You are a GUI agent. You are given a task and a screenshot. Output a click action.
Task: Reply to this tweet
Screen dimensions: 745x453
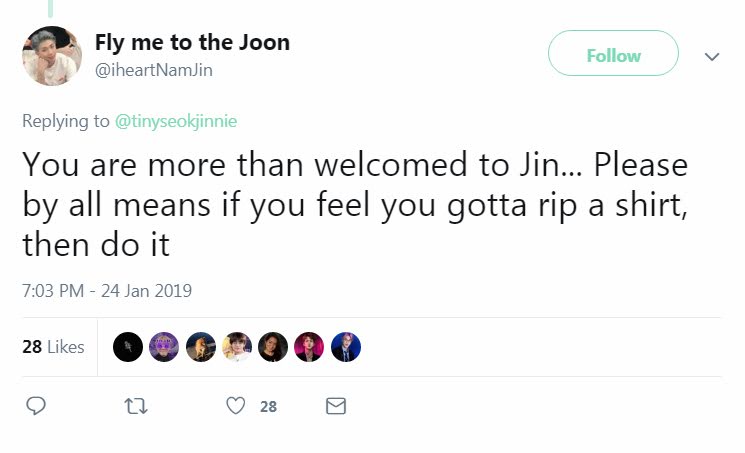(36, 407)
